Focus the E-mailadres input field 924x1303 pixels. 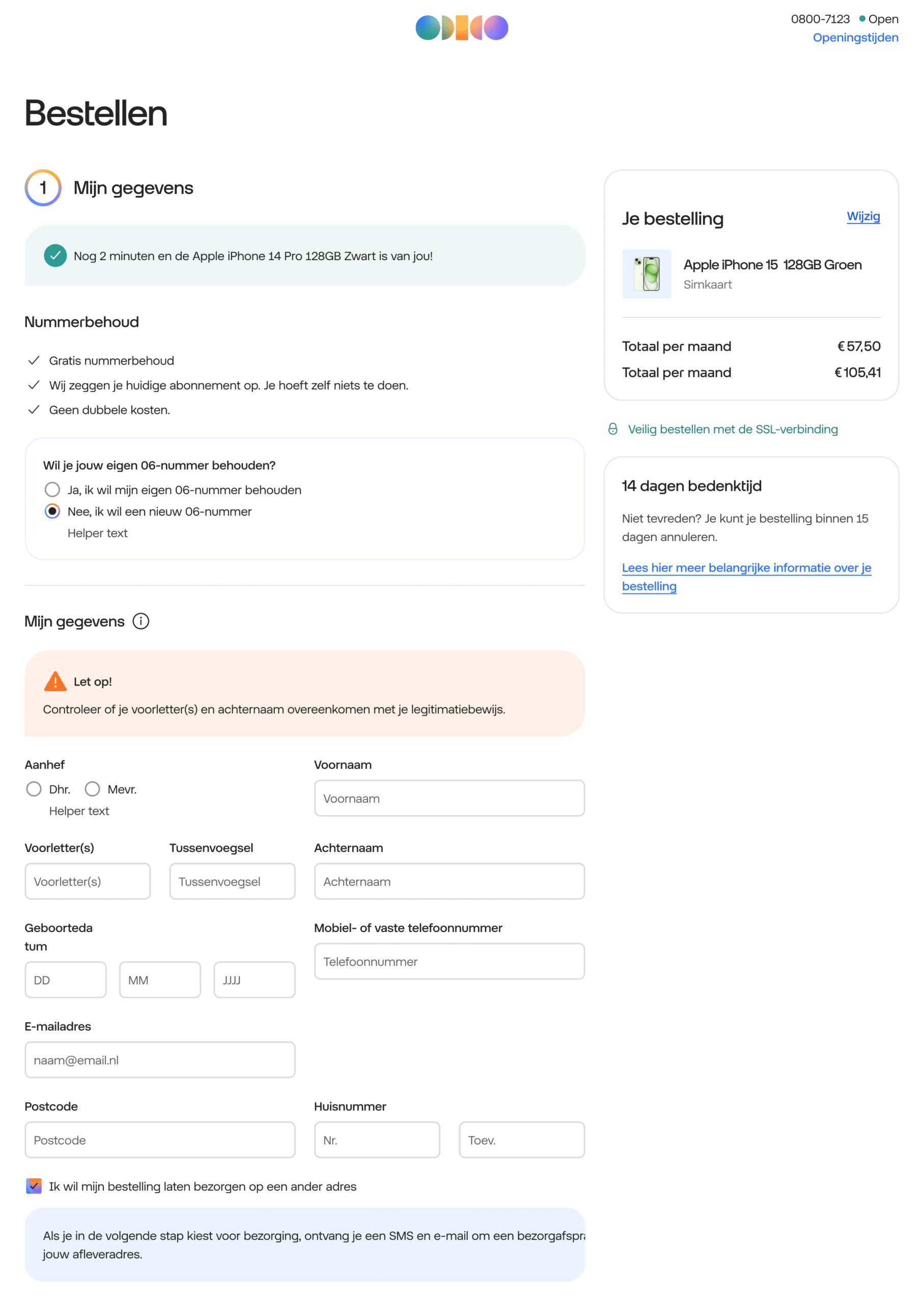tap(160, 1060)
